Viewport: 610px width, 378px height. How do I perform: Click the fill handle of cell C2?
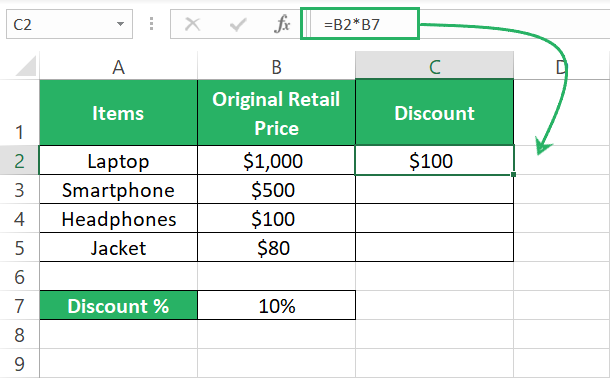click(514, 175)
